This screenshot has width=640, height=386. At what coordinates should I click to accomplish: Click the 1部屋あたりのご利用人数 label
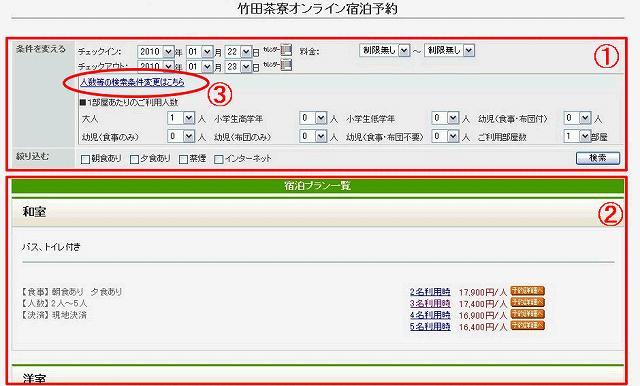coord(129,102)
